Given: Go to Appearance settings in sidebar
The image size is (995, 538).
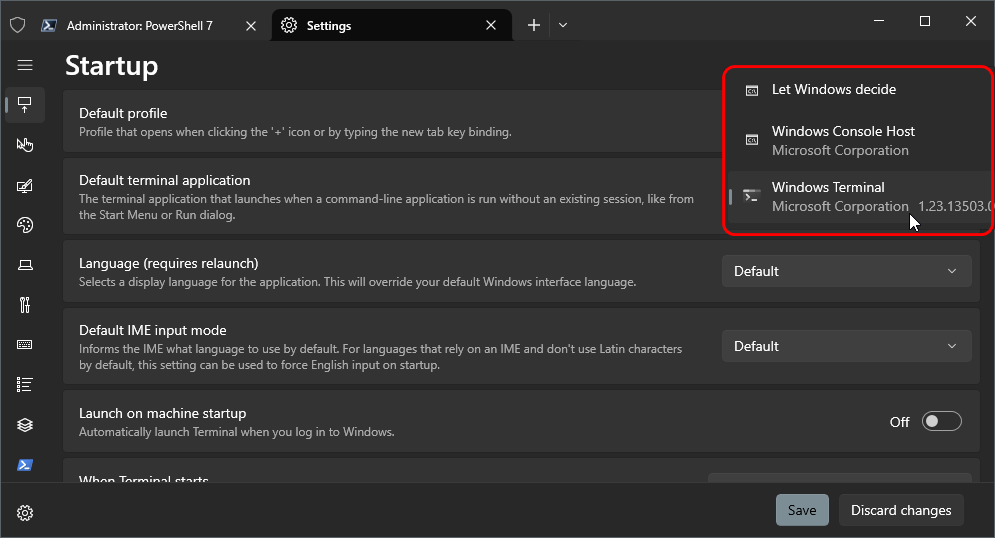Looking at the screenshot, I should pyautogui.click(x=25, y=185).
